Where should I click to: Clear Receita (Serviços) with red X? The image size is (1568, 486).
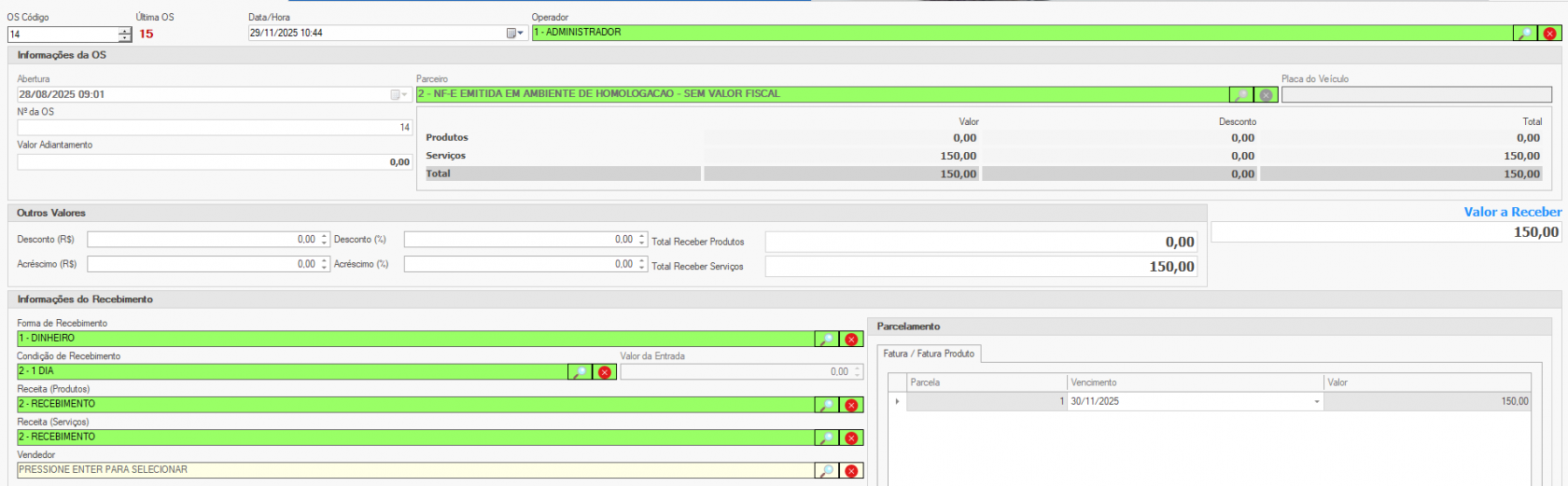click(x=851, y=437)
